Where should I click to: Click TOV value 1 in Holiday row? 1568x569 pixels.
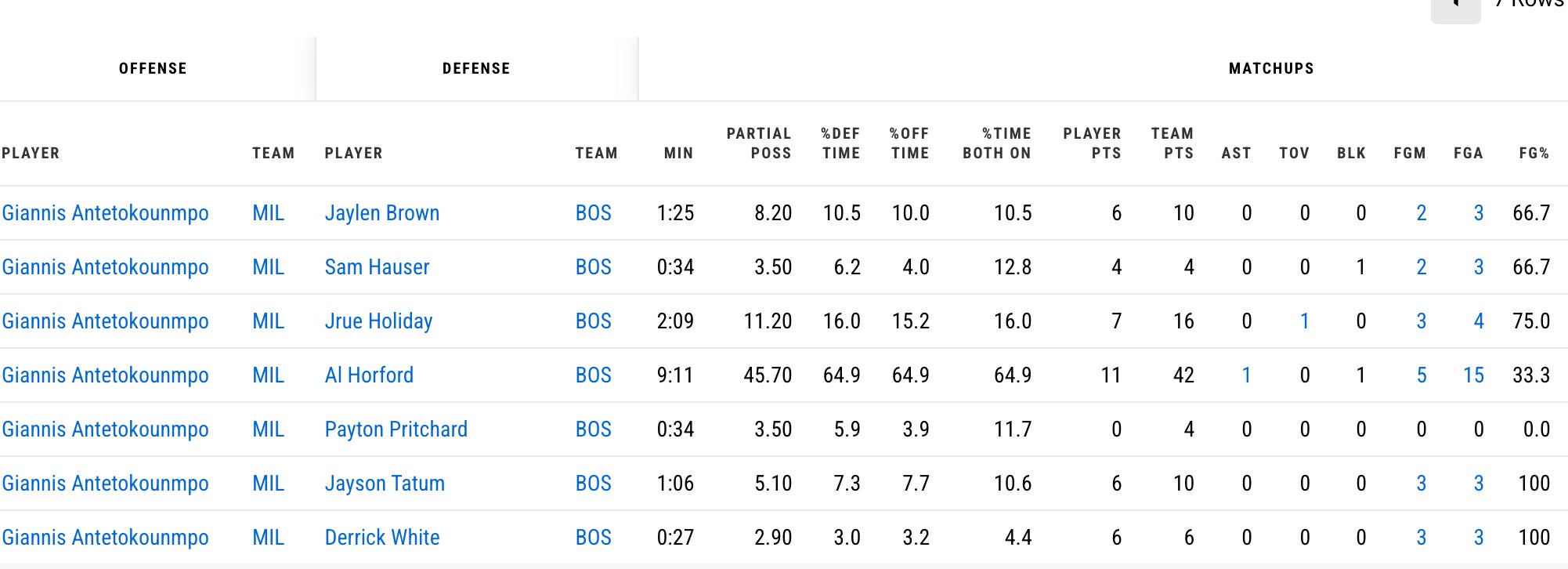(1304, 321)
